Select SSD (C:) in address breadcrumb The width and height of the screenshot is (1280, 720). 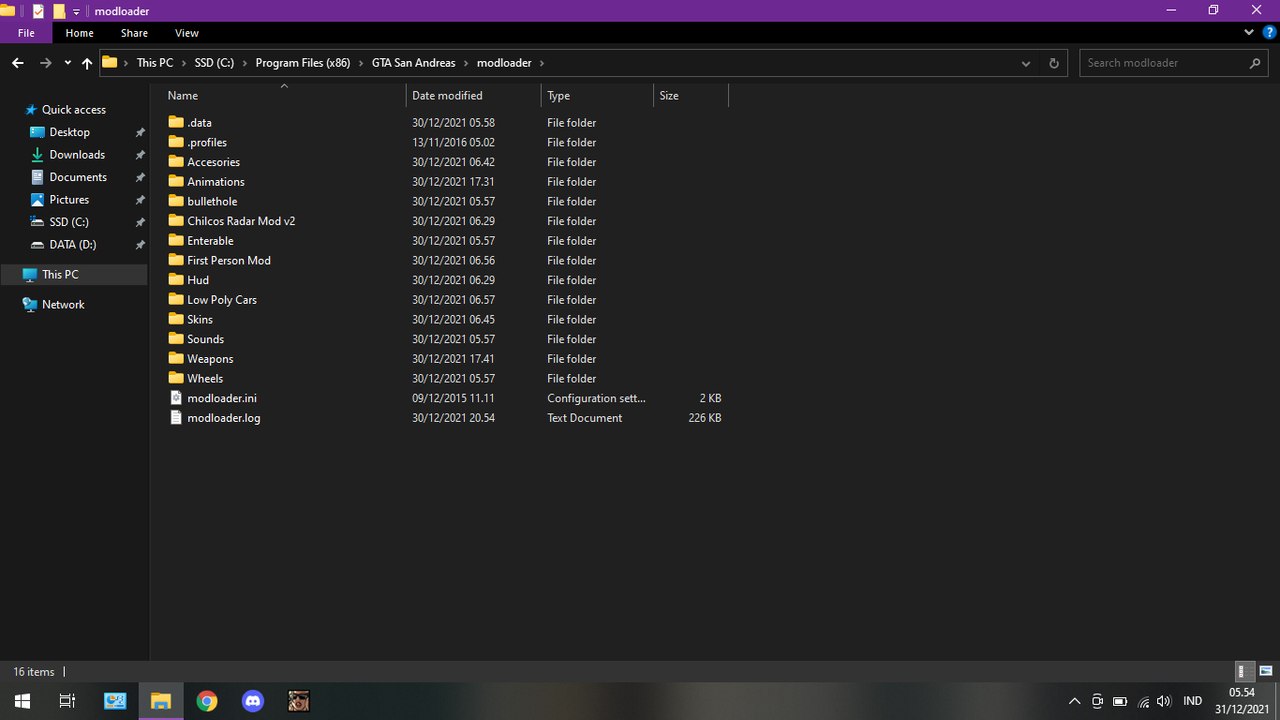point(214,63)
